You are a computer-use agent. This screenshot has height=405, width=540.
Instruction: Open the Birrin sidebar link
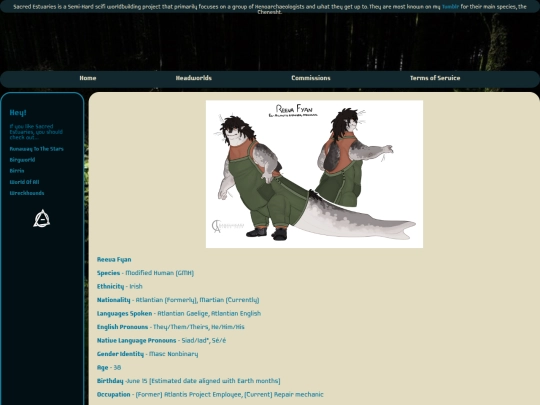[17, 171]
